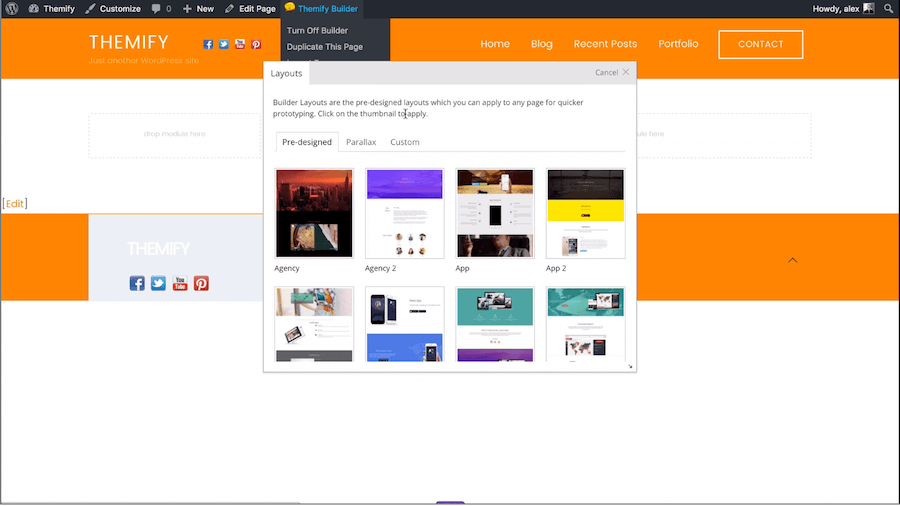
Task: Choose Duplicate This Page
Action: 325,46
